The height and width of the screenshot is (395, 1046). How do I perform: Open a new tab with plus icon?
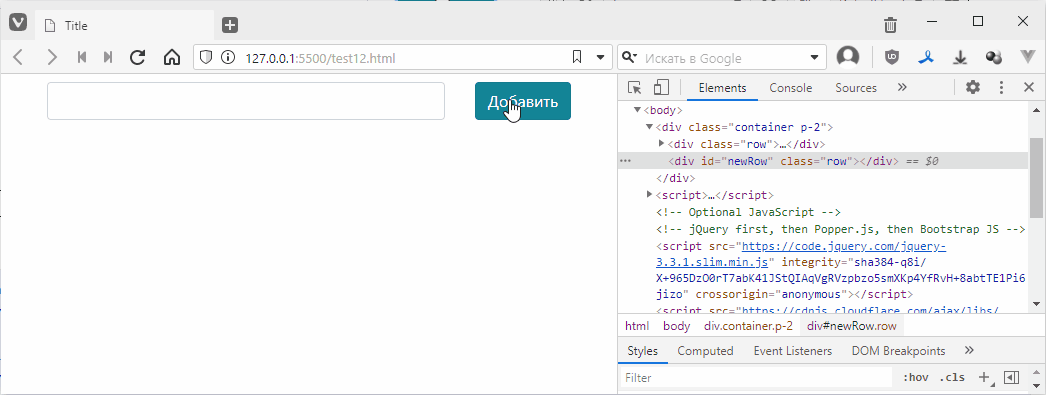[x=230, y=25]
